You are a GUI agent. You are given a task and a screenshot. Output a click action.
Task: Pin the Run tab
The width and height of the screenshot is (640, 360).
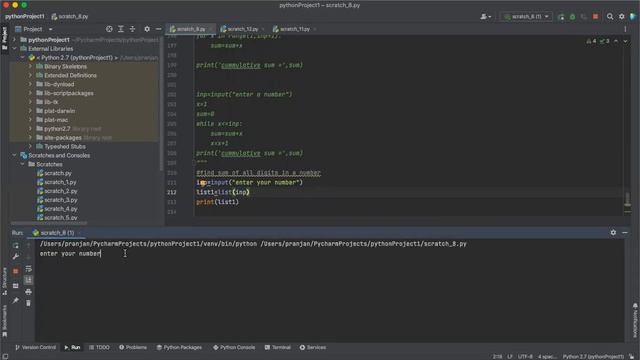[x=16, y=300]
